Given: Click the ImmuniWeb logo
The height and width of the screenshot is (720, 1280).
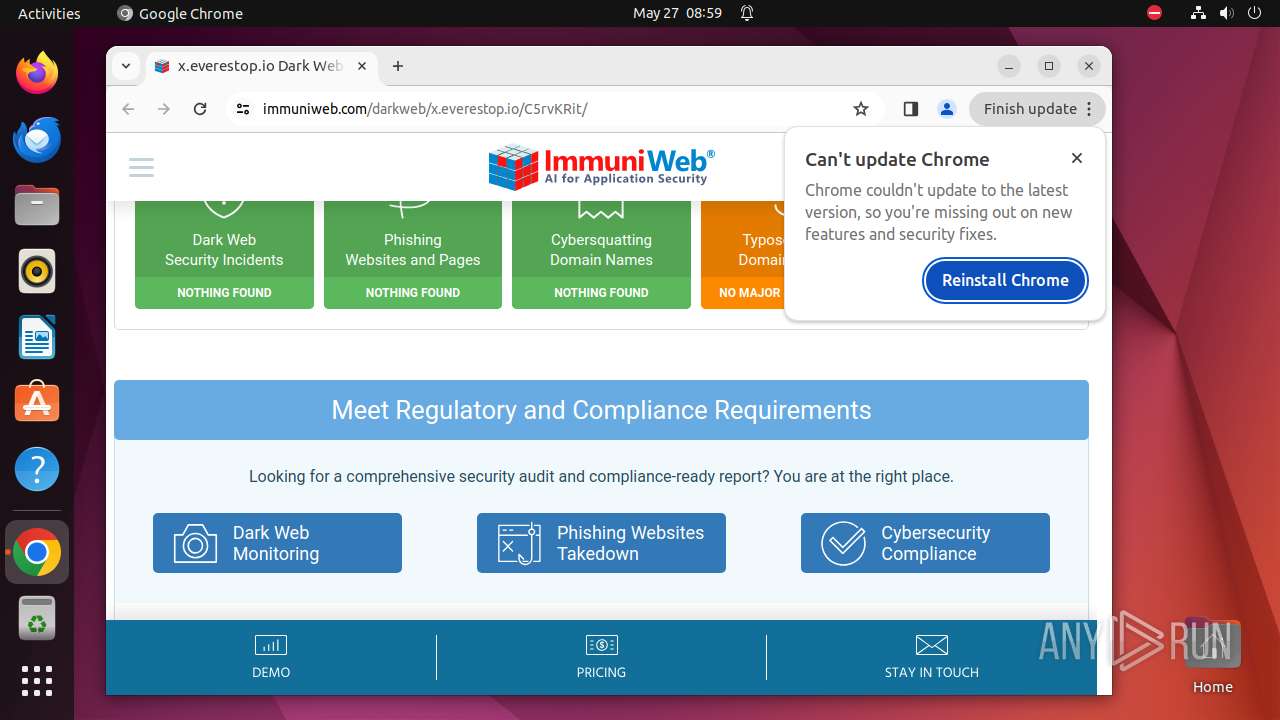Looking at the screenshot, I should coord(601,167).
